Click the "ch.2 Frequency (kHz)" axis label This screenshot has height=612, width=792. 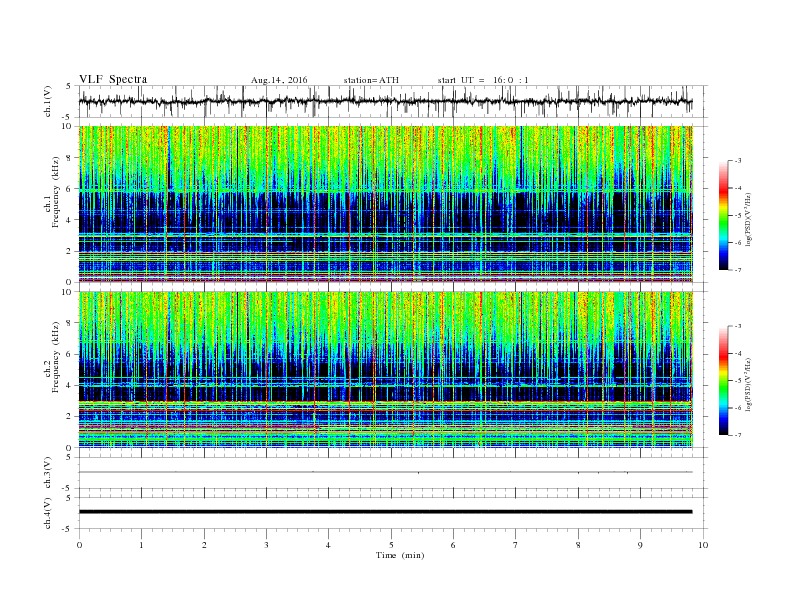pyautogui.click(x=52, y=358)
